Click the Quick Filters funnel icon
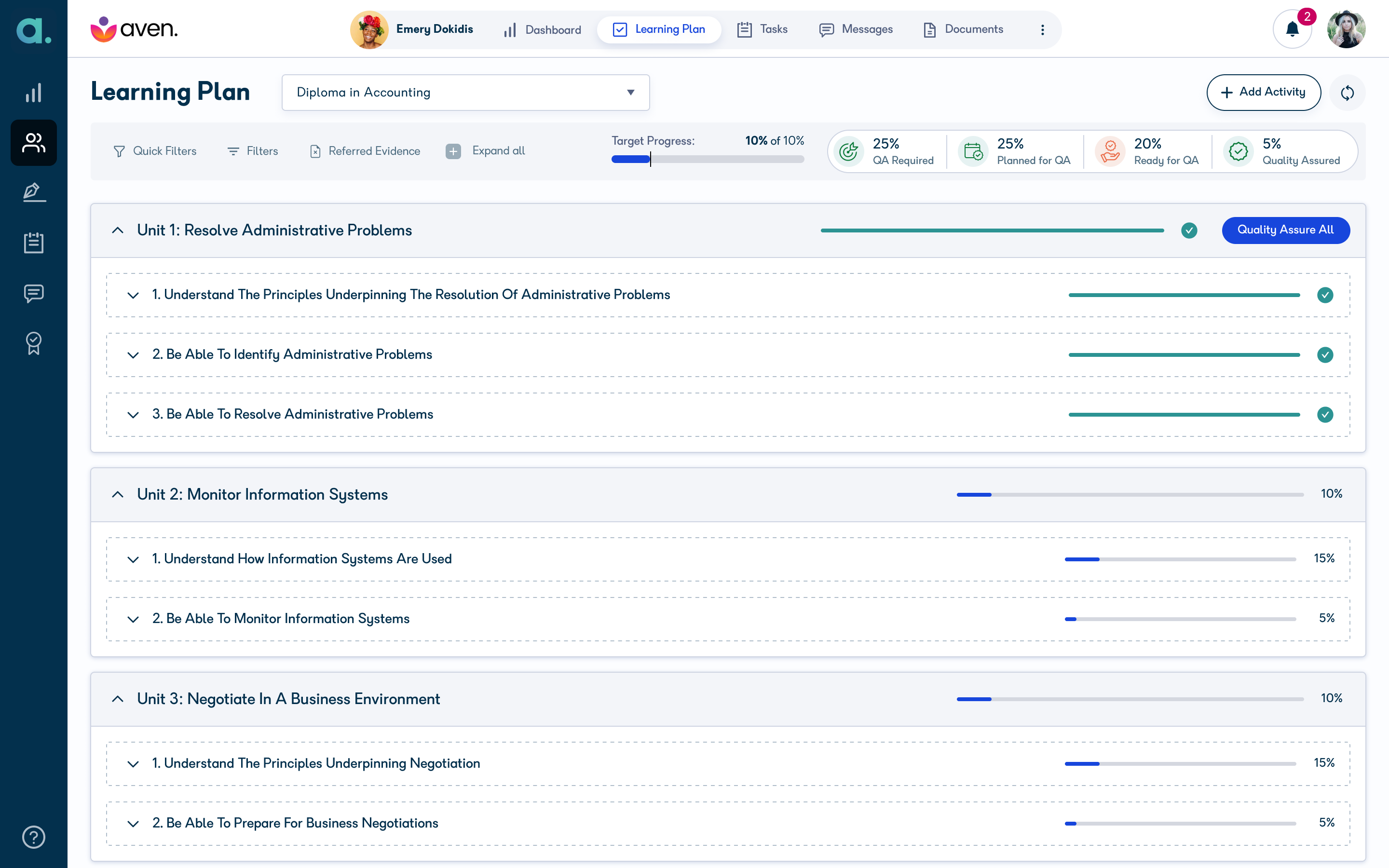Screen dimensions: 1389x868 pos(120,151)
